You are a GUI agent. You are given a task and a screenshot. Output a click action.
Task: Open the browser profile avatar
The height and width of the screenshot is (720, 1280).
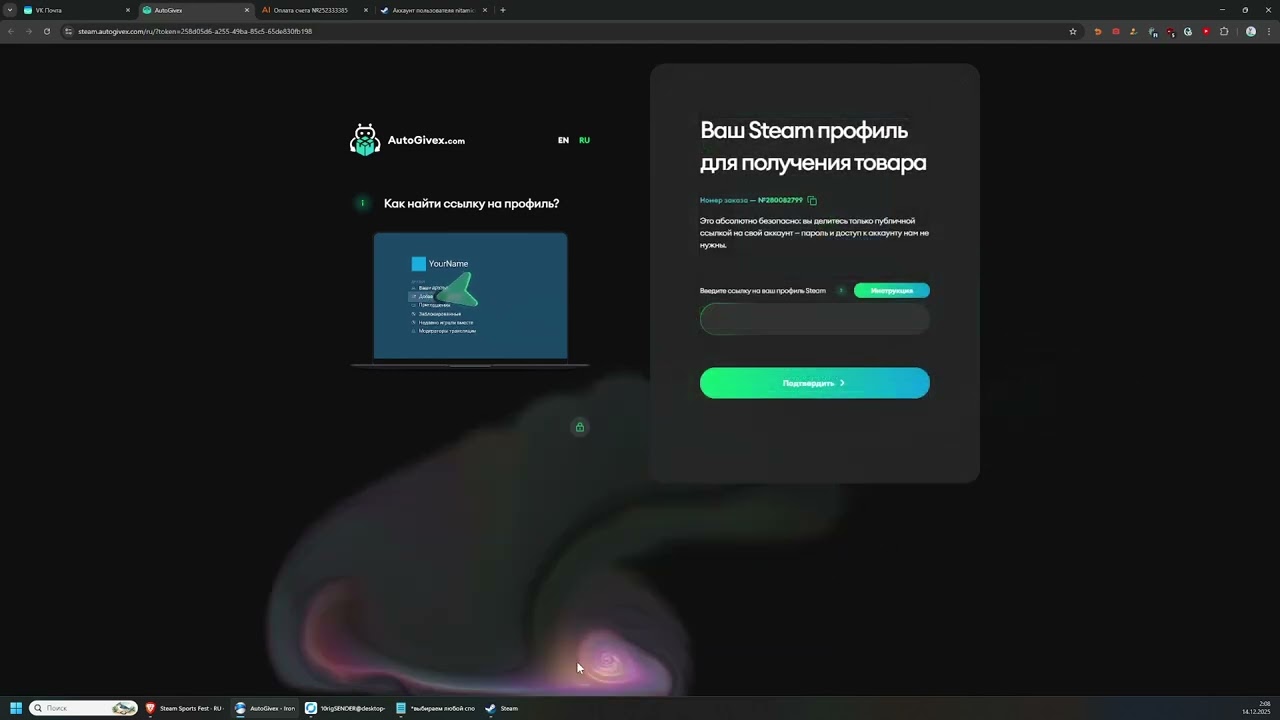coord(1250,31)
